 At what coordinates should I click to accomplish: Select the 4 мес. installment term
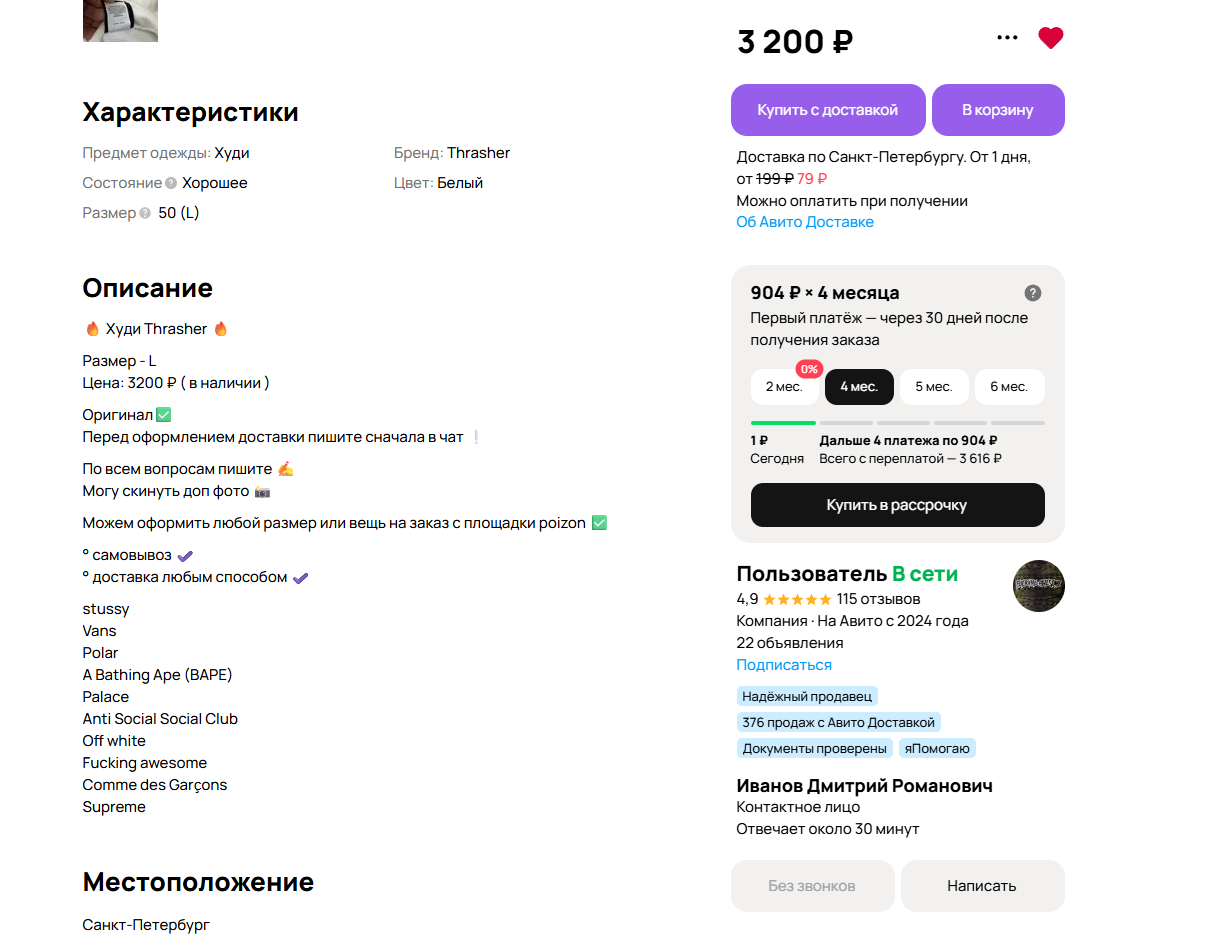click(x=859, y=387)
